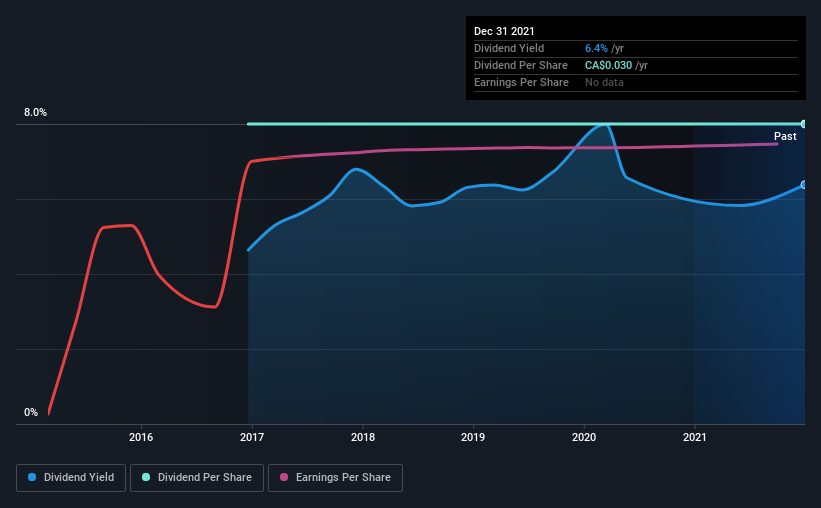
Task: Click the teal Dividend Per Share legend dot
Action: point(146,477)
